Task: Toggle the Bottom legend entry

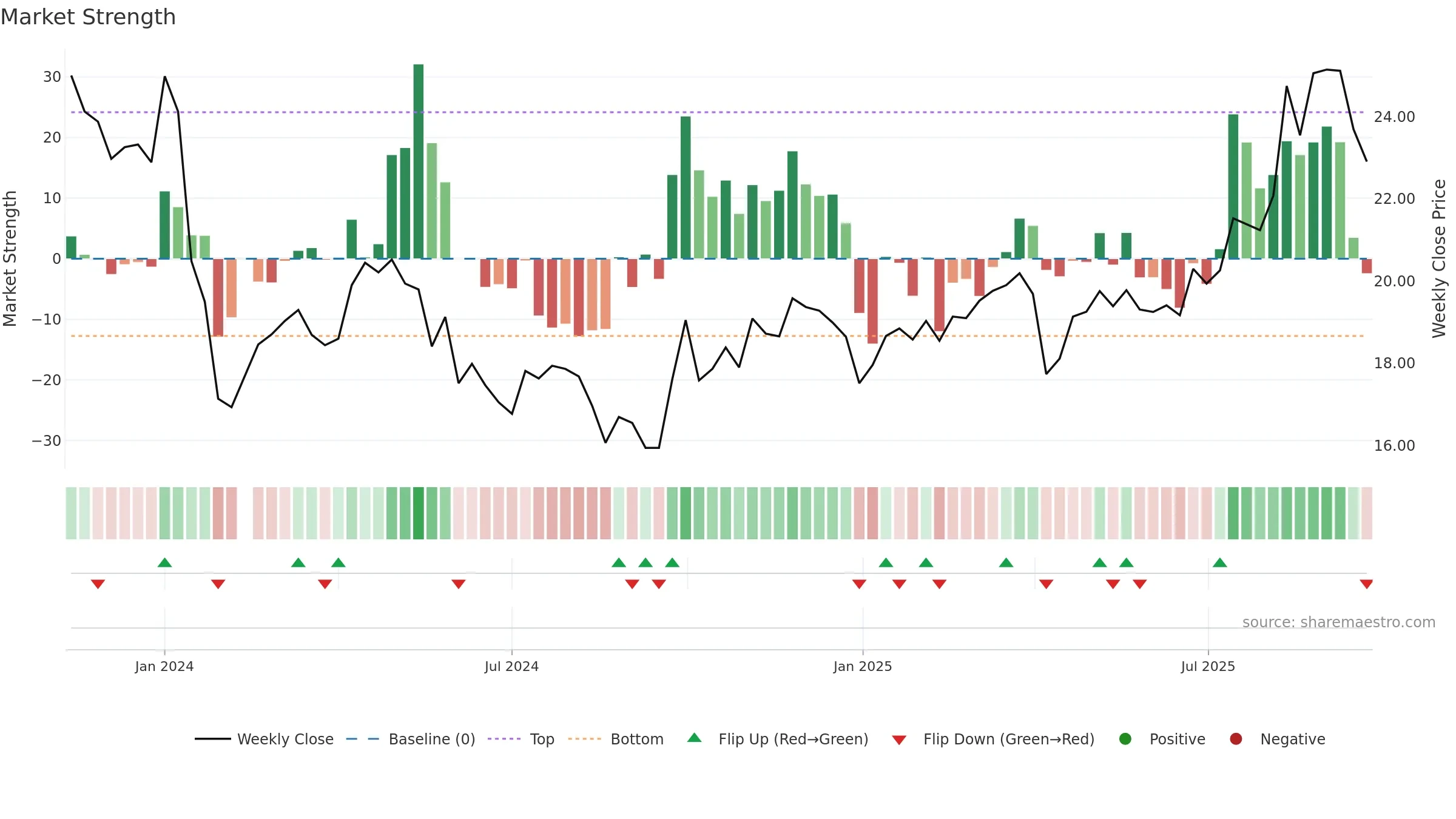Action: (616, 739)
